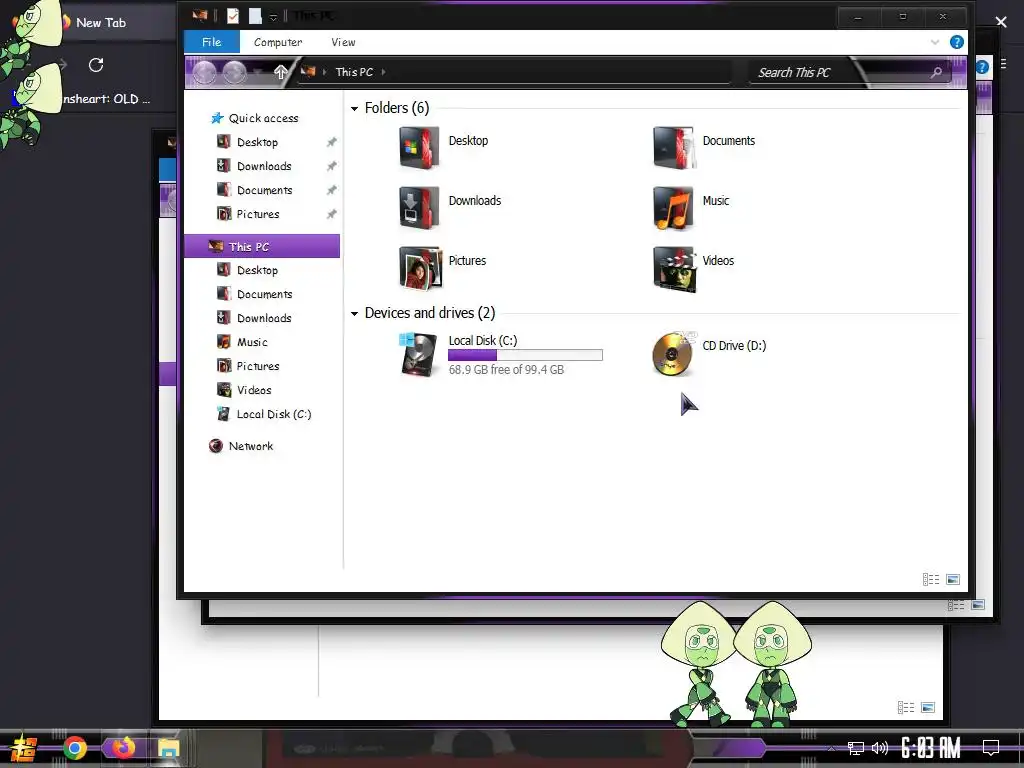The image size is (1024, 768).
Task: Collapse the Folders (6) group
Action: 354,108
